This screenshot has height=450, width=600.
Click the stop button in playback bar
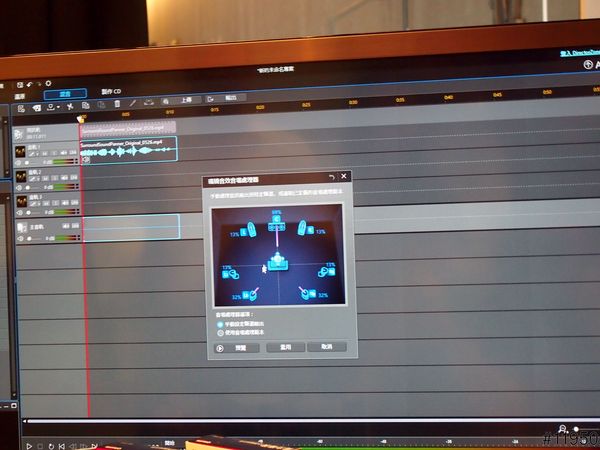(40, 446)
